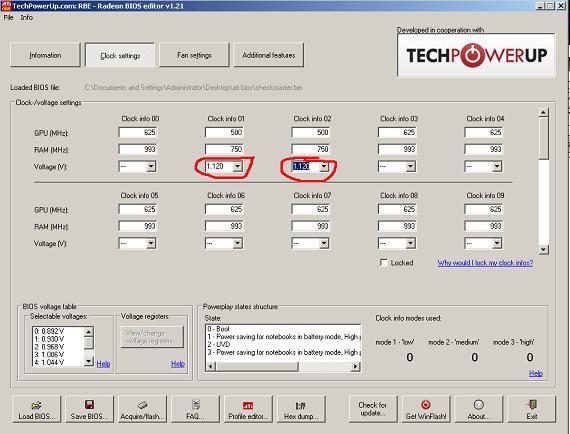Select '3: 1.006 V' voltage entry
The height and width of the screenshot is (434, 570).
[x=49, y=354]
